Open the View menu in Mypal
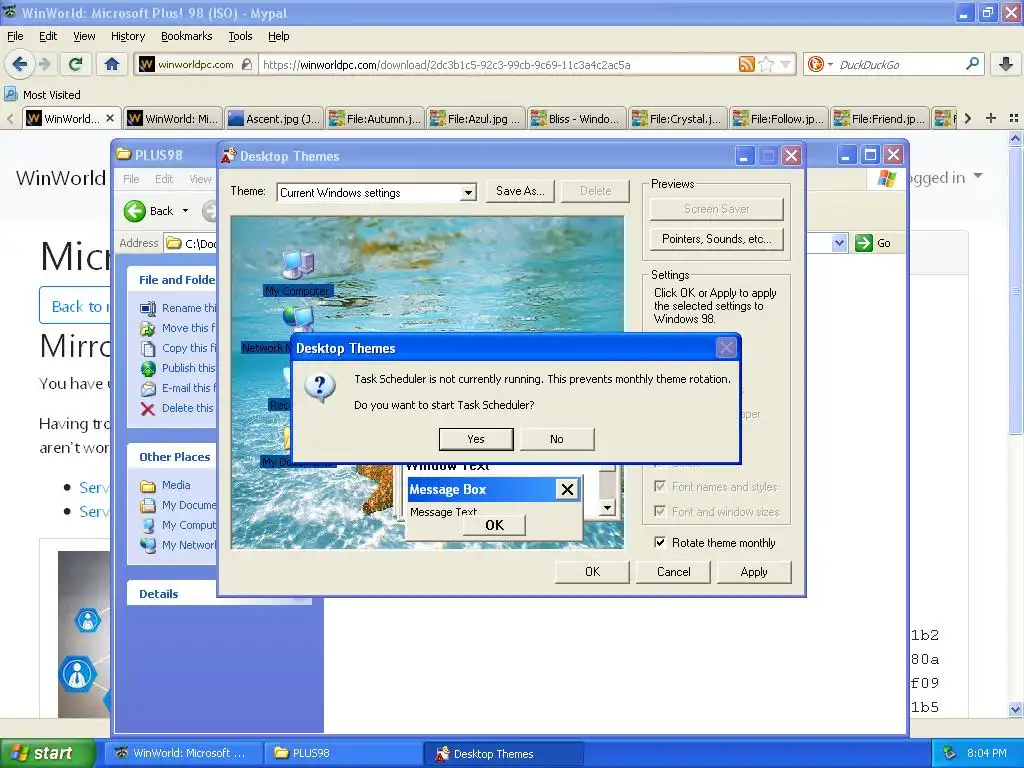Image resolution: width=1024 pixels, height=768 pixels. 84,36
